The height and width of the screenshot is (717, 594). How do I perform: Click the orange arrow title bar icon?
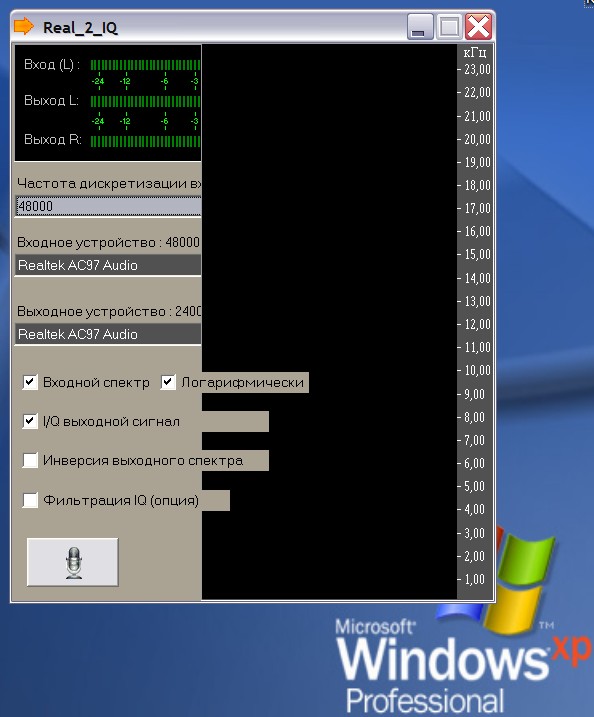tap(24, 27)
